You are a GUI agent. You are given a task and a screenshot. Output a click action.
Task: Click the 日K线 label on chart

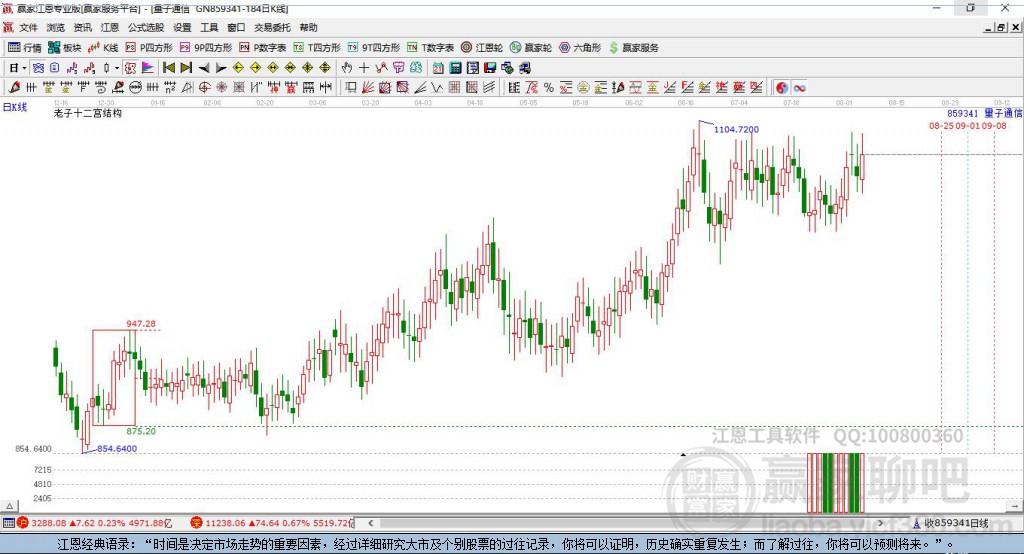click(15, 106)
